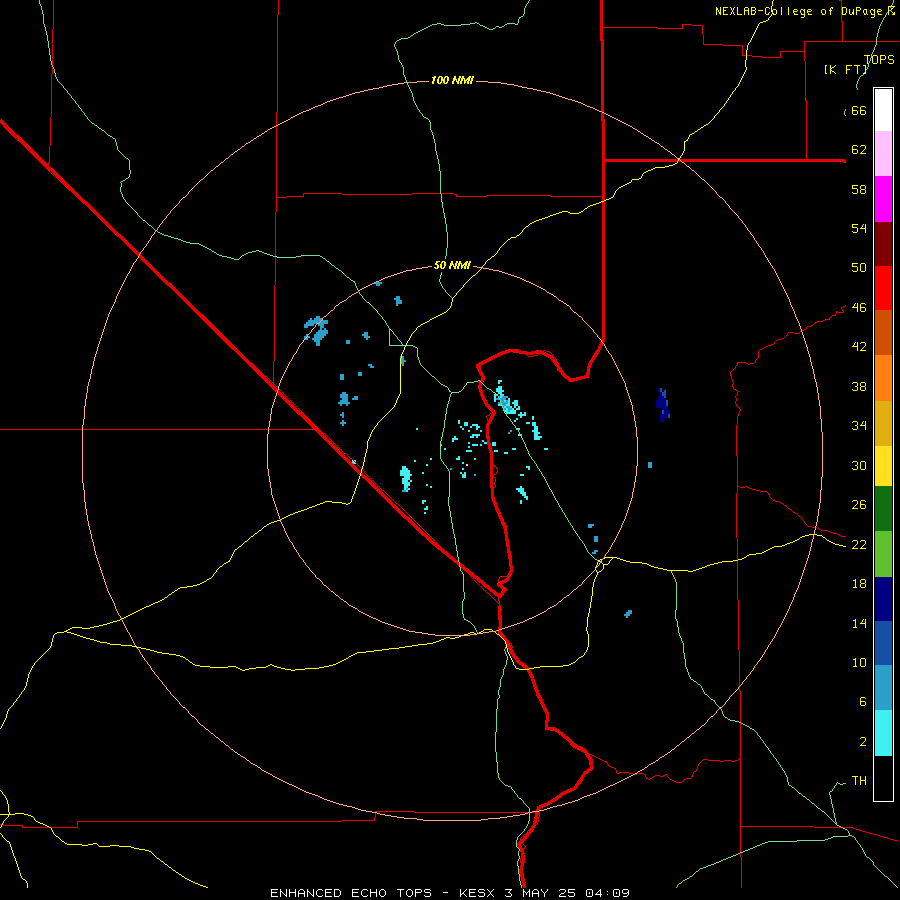This screenshot has width=900, height=900.
Task: Click the '34' scale value
Action: pos(859,426)
